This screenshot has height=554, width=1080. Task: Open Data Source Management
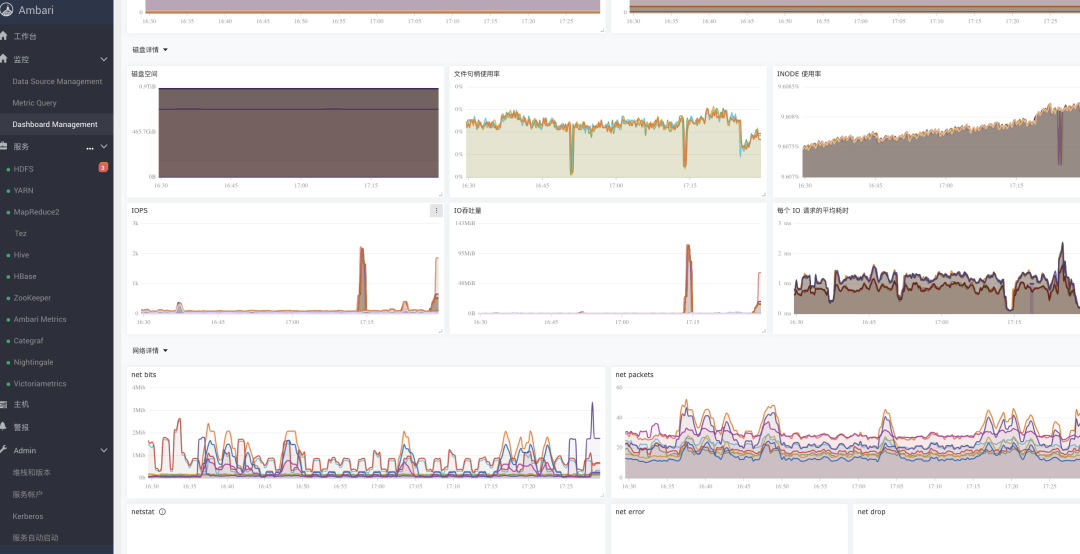57,81
